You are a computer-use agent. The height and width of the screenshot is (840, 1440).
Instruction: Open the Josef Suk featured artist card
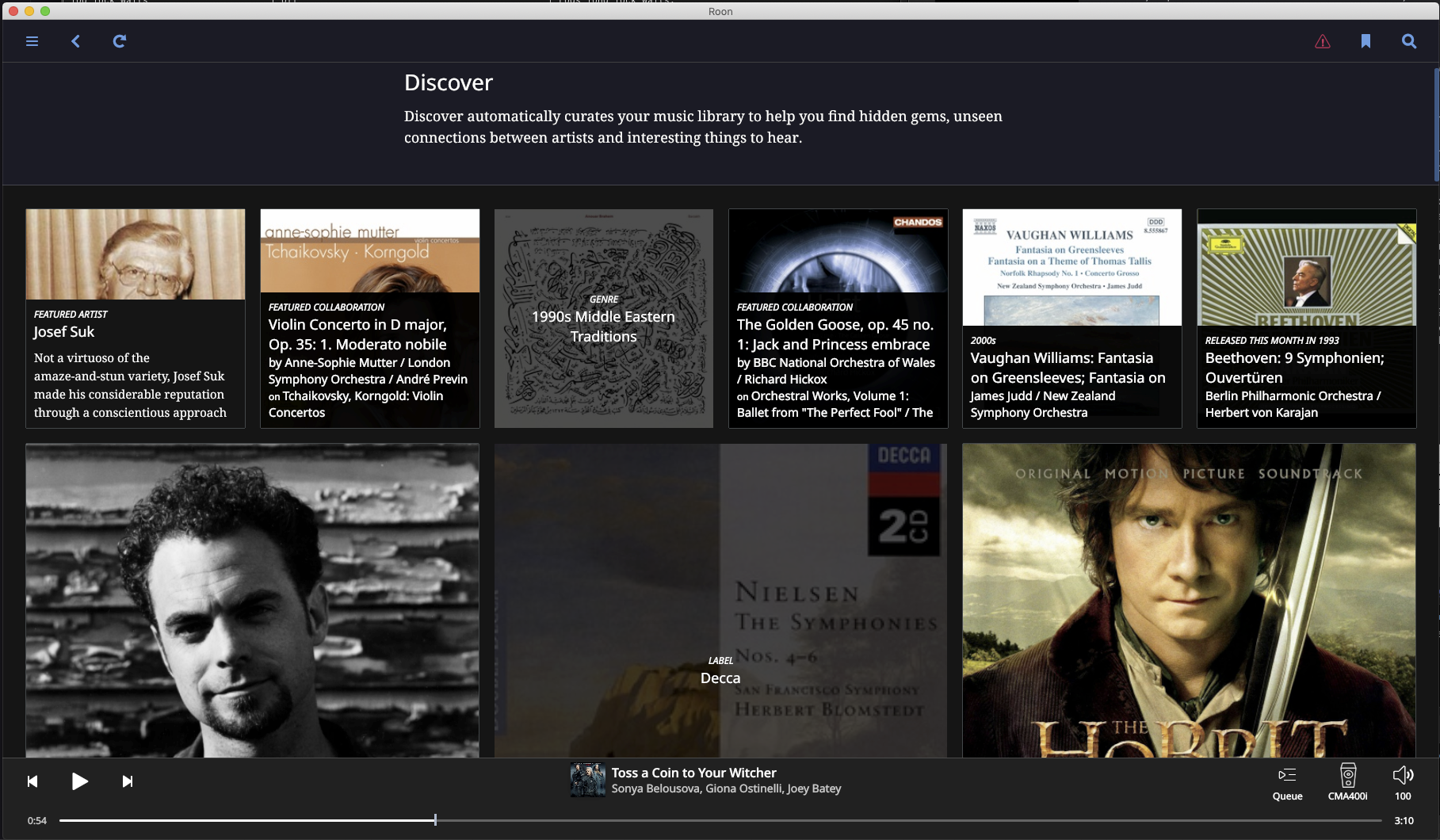pos(136,319)
